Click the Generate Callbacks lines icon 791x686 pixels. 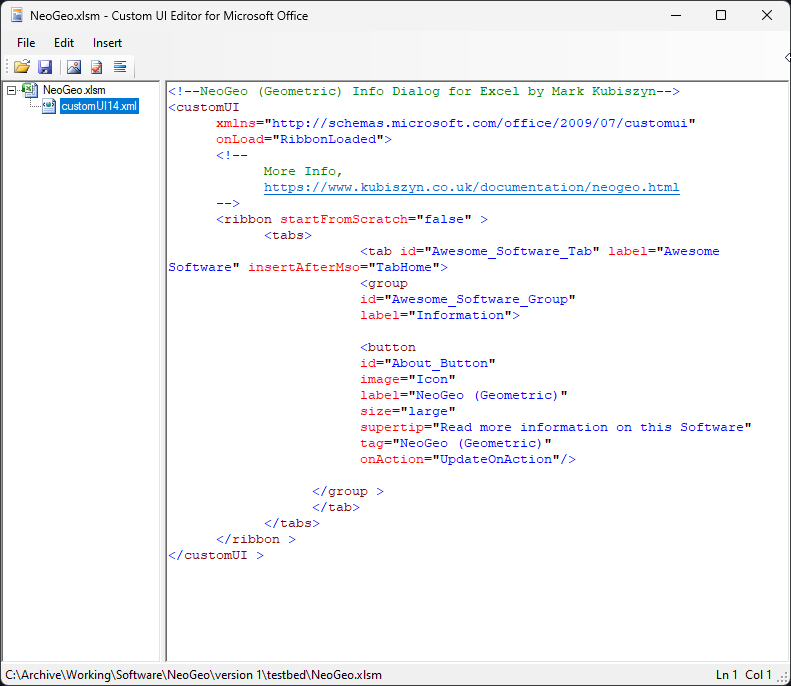pyautogui.click(x=120, y=67)
